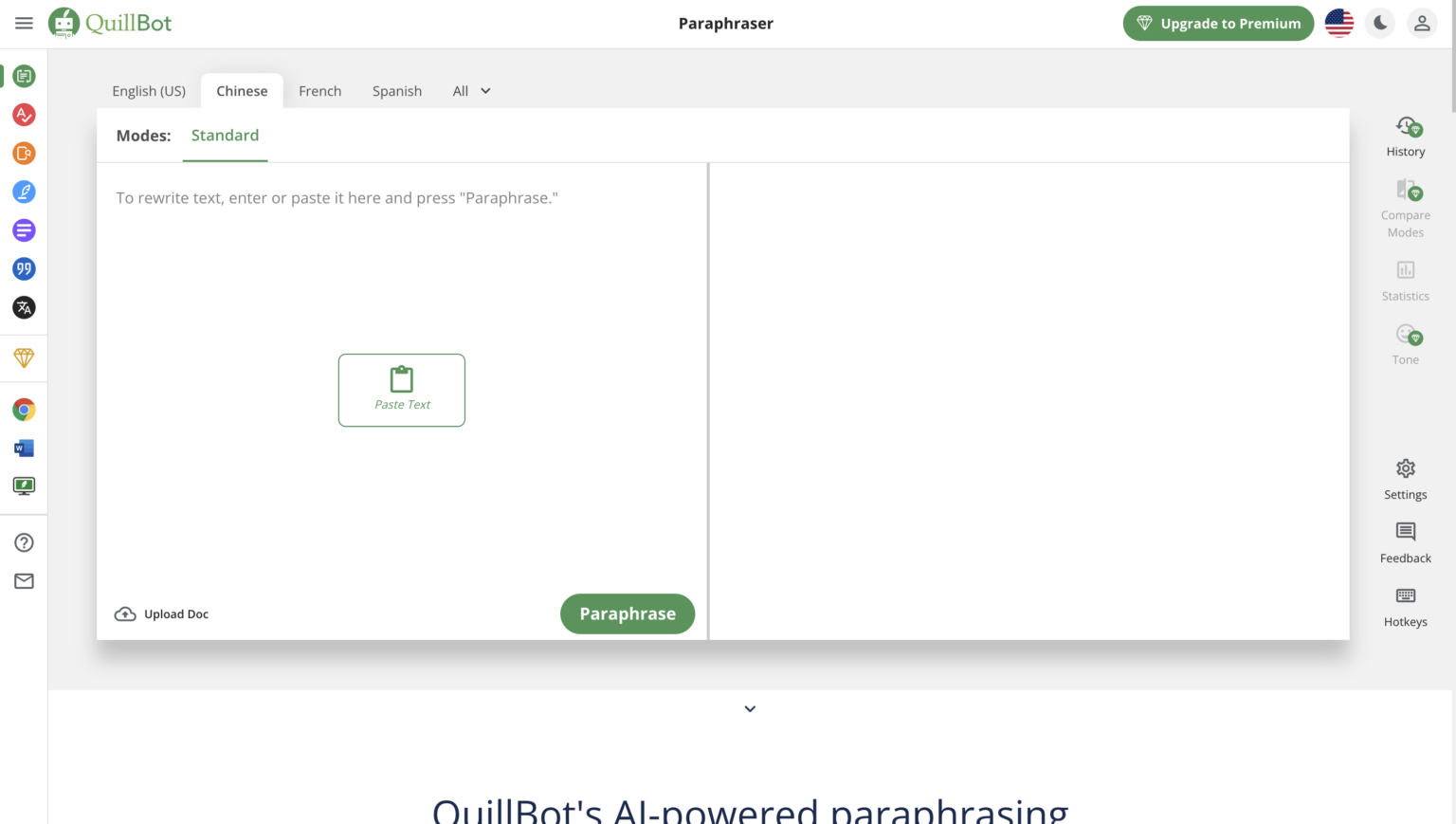Viewport: 1456px width, 824px height.
Task: Open the Plagiarism Checker sidebar icon
Action: click(24, 154)
